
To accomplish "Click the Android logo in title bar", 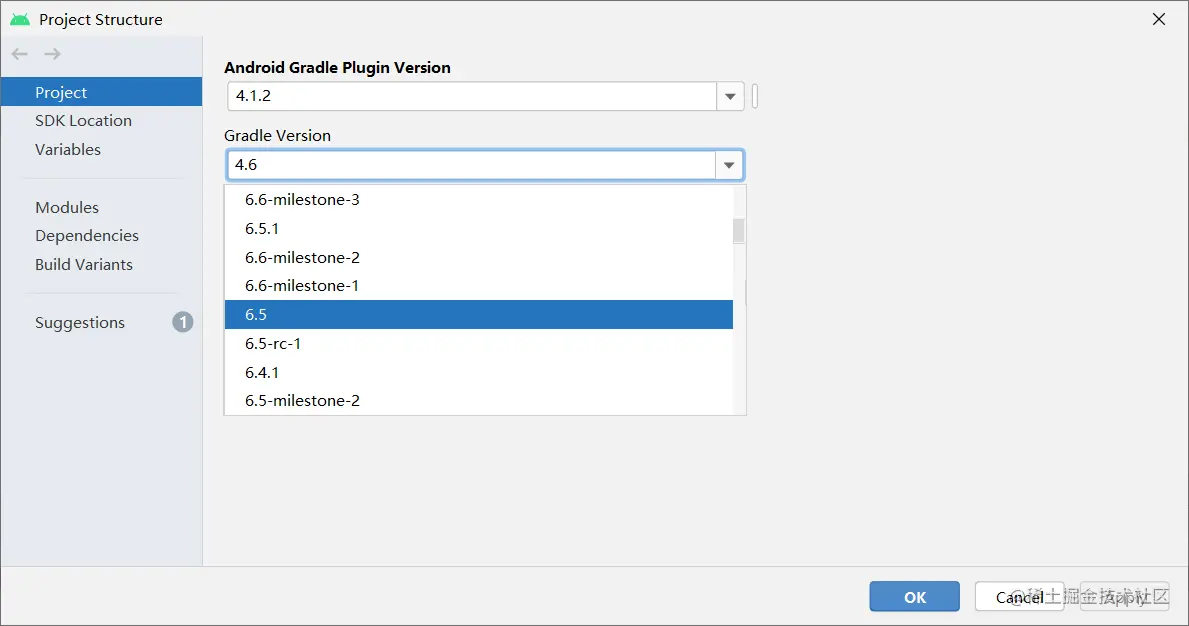I will click(x=20, y=19).
